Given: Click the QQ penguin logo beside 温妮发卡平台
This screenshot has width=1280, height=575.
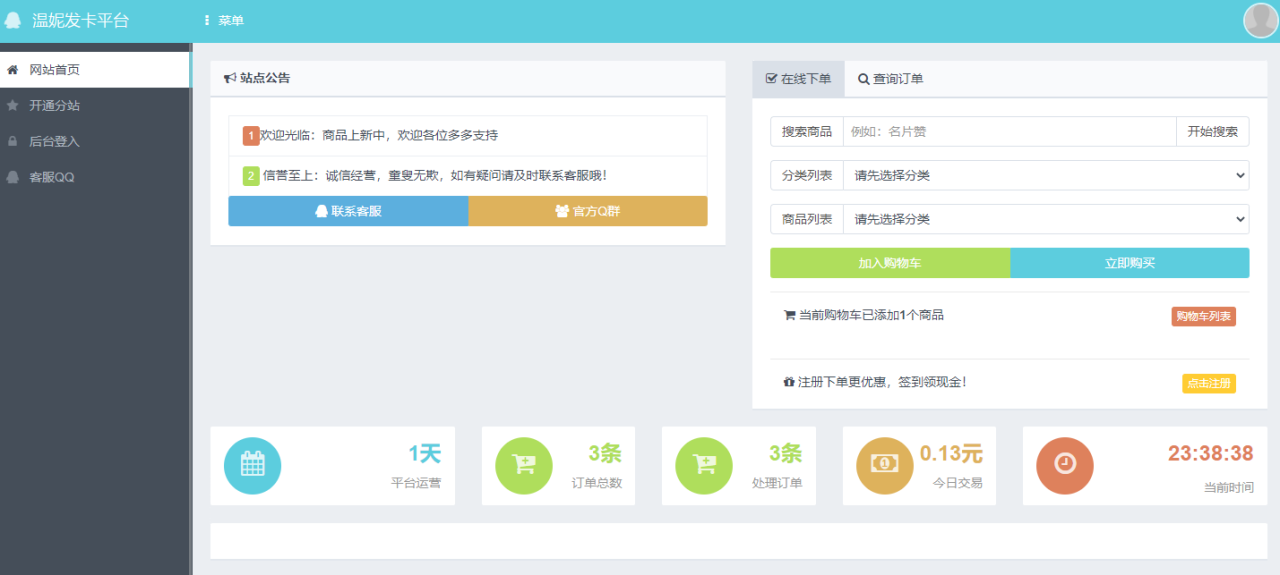Looking at the screenshot, I should (x=13, y=21).
